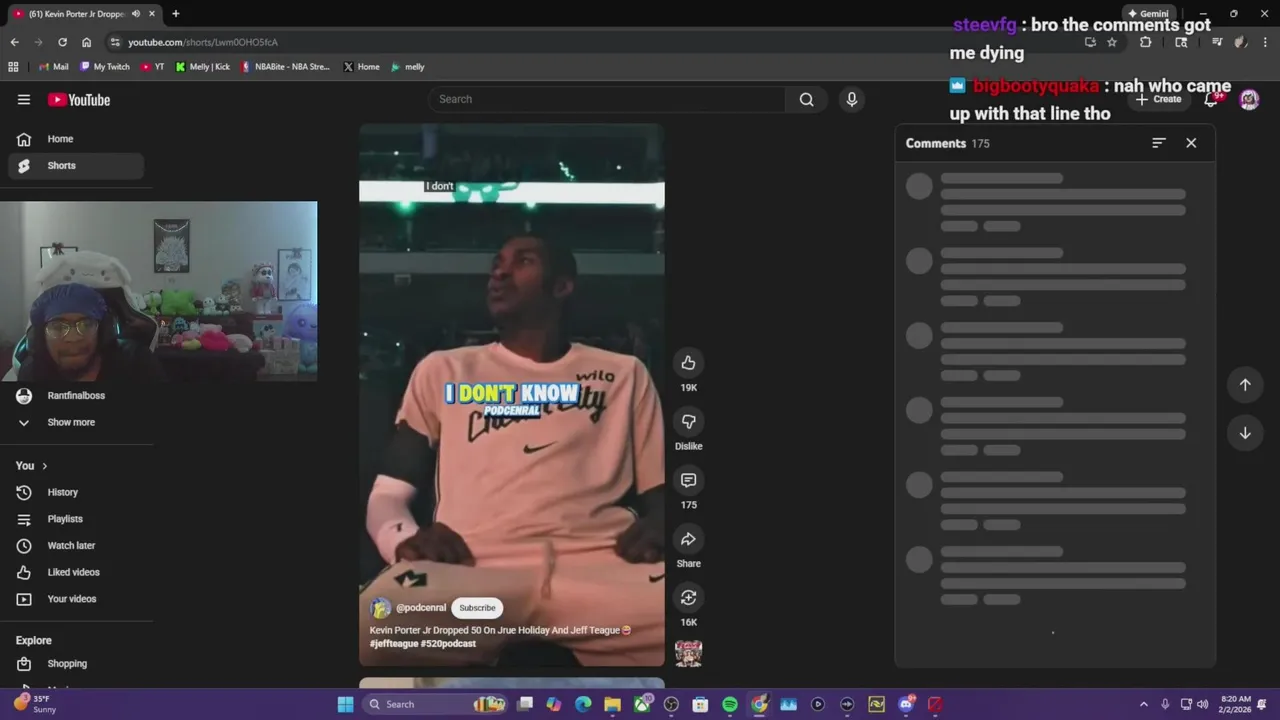Click the #jeffteague hashtag
1280x720 pixels.
coord(392,644)
